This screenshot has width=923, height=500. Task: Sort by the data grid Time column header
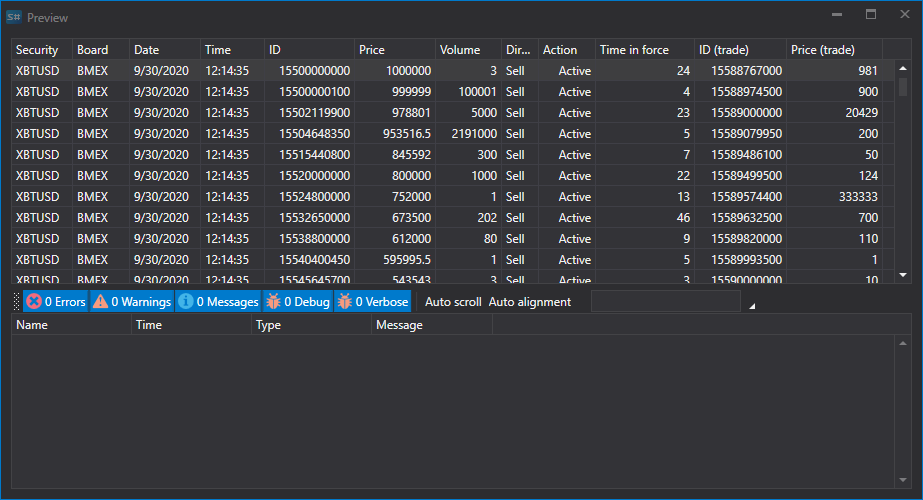[233, 50]
